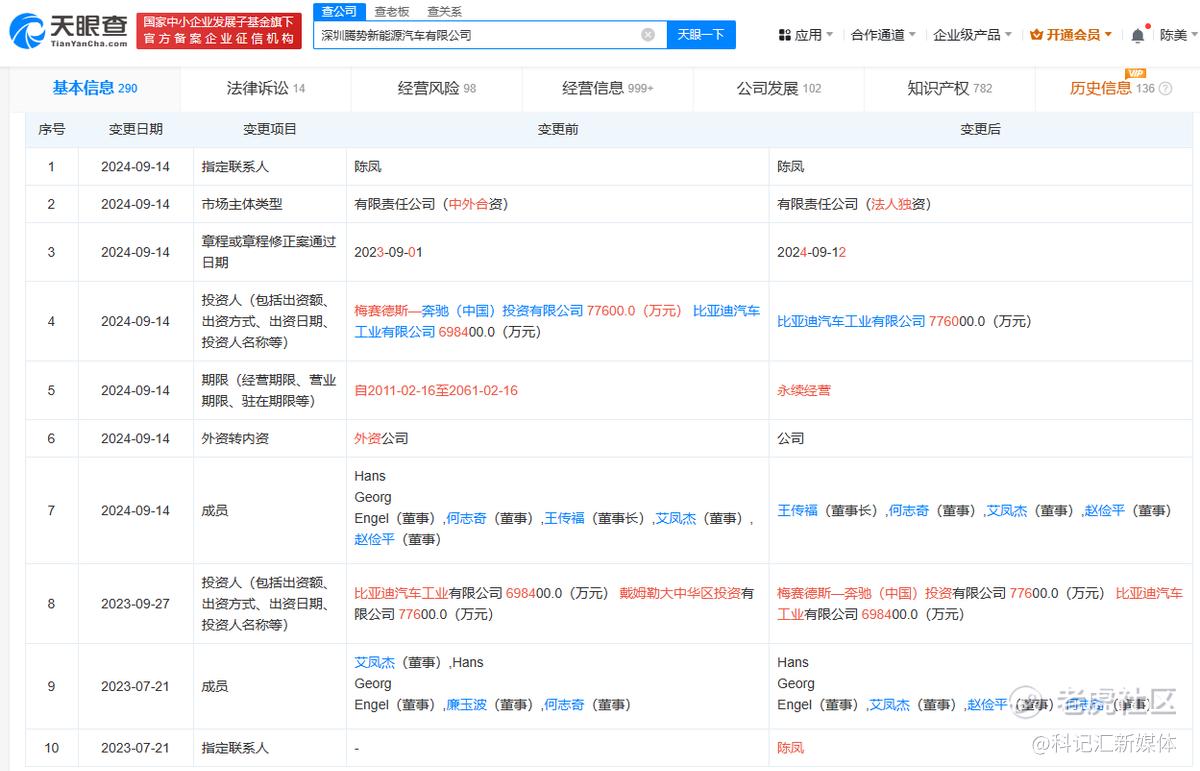This screenshot has width=1200, height=771.
Task: Click 永续经营 text in row 5
Action: [804, 390]
